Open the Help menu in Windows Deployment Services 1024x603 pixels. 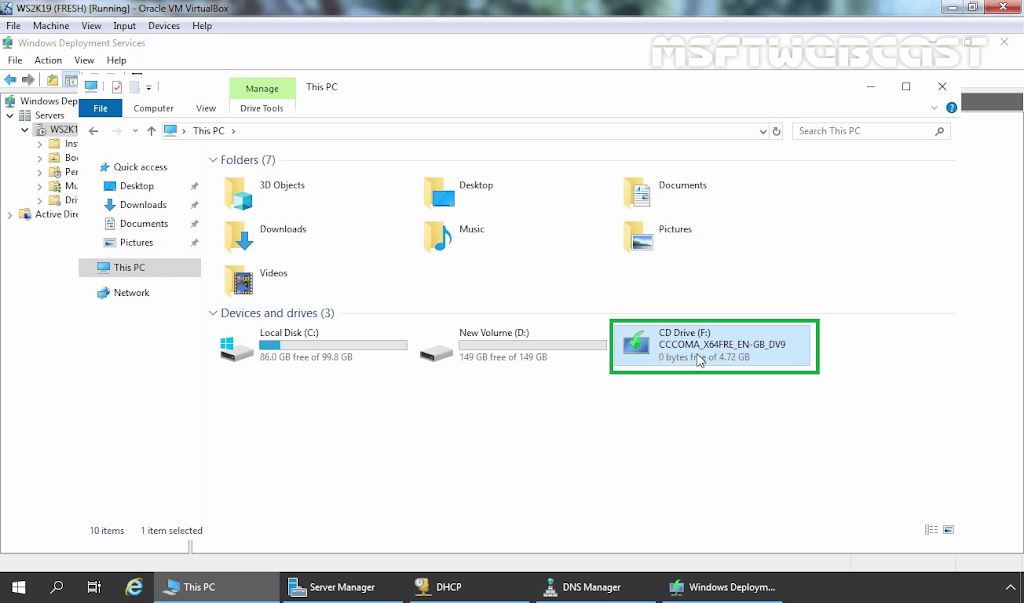(x=116, y=60)
